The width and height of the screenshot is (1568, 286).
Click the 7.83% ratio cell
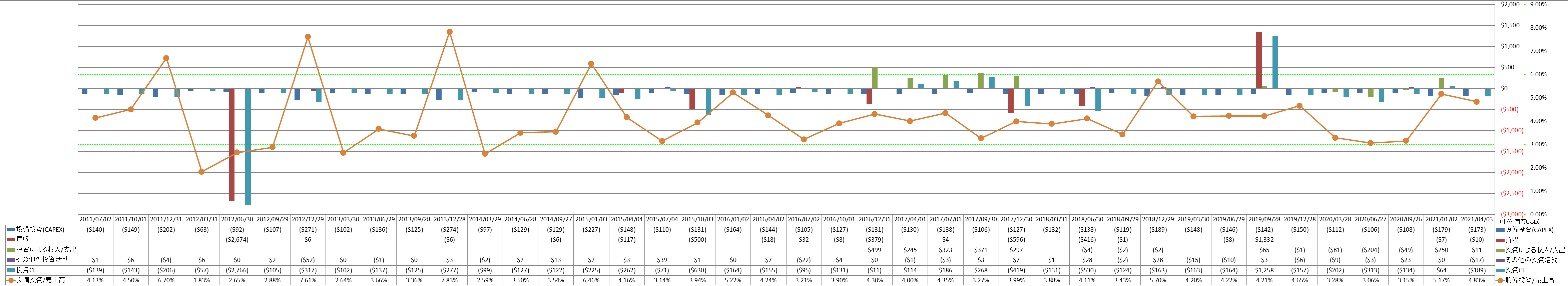[x=449, y=281]
